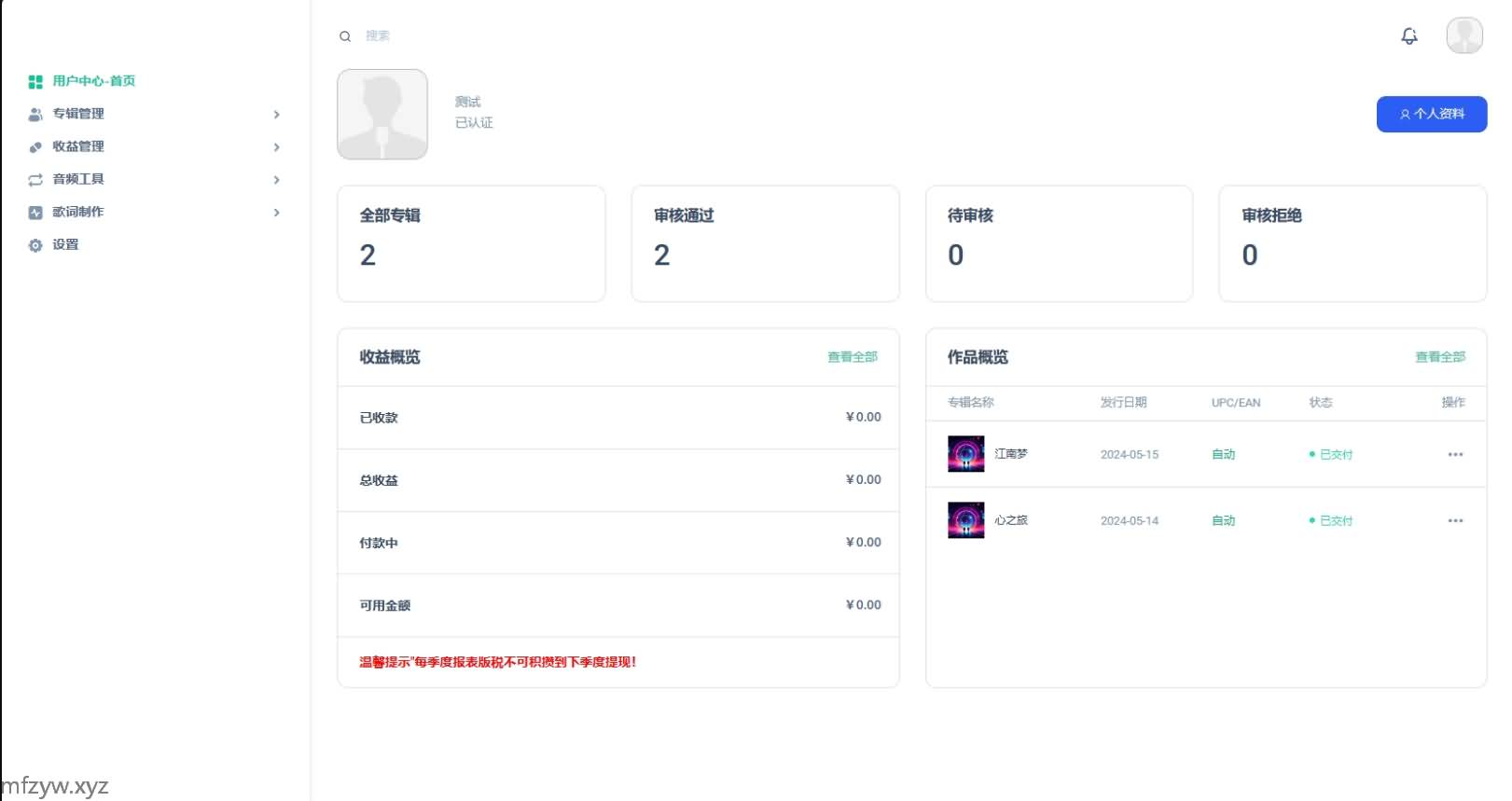Expand the 音频工具 submenu chevron
The height and width of the screenshot is (801, 1512).
pyautogui.click(x=276, y=179)
